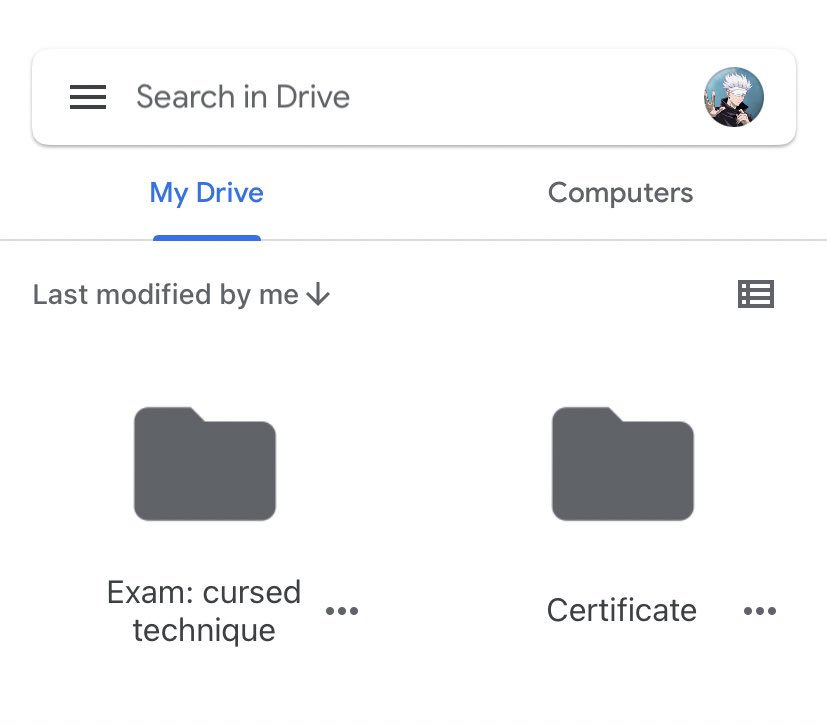The width and height of the screenshot is (827, 725).
Task: Open the Certificate folder icon
Action: 622,464
